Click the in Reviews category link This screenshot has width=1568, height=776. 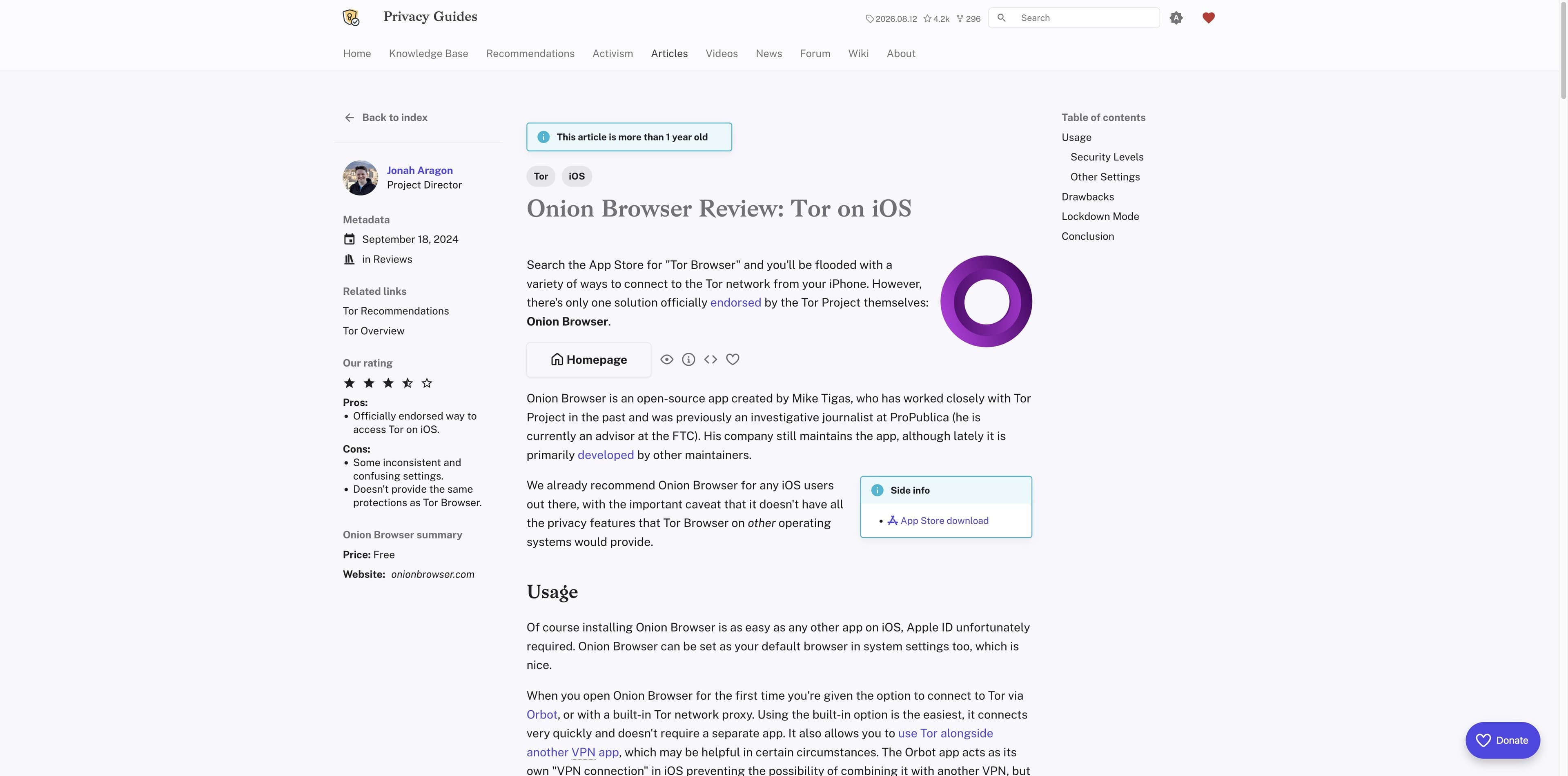point(387,259)
